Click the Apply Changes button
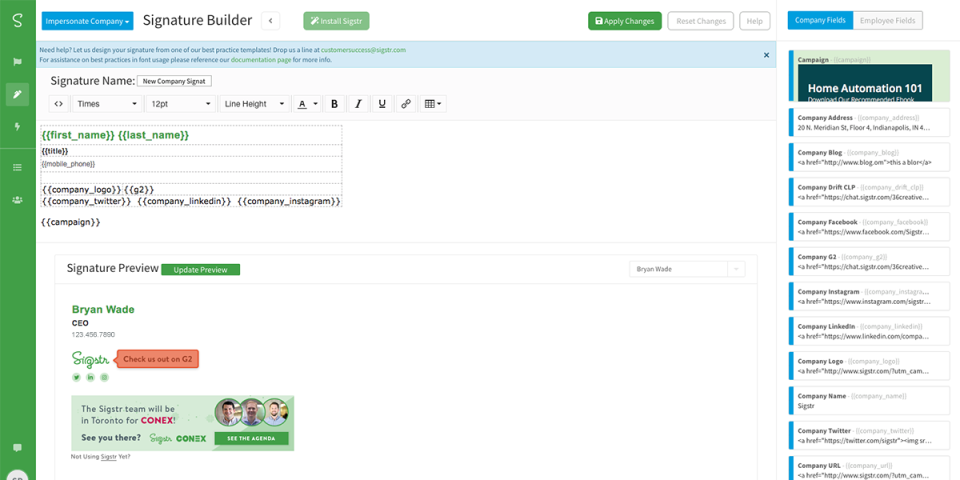This screenshot has width=960, height=480. tap(624, 21)
